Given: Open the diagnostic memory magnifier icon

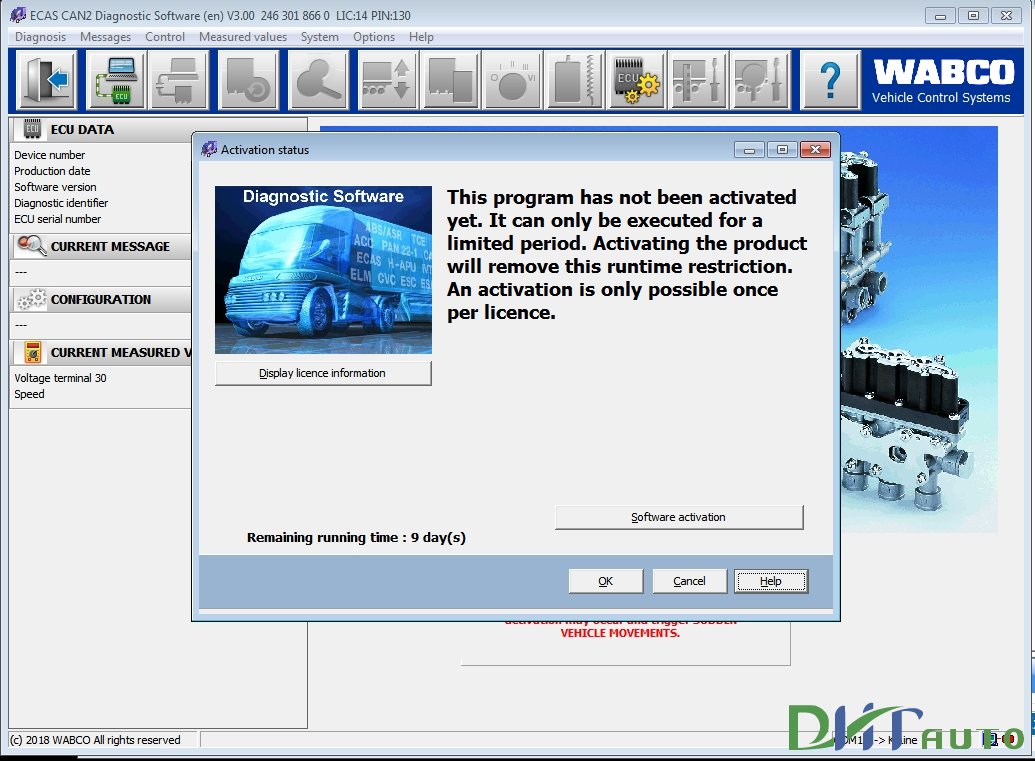Looking at the screenshot, I should tap(318, 79).
